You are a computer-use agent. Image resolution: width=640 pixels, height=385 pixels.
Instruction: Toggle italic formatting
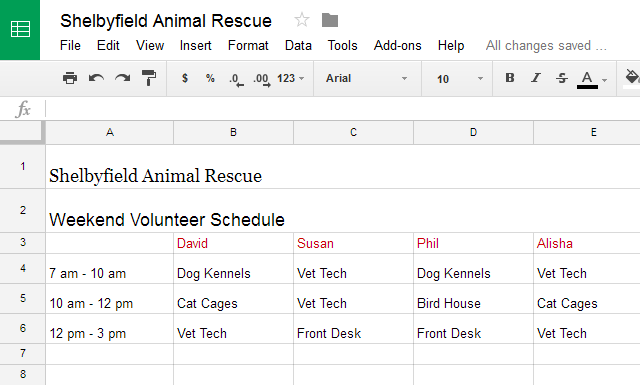tap(536, 78)
